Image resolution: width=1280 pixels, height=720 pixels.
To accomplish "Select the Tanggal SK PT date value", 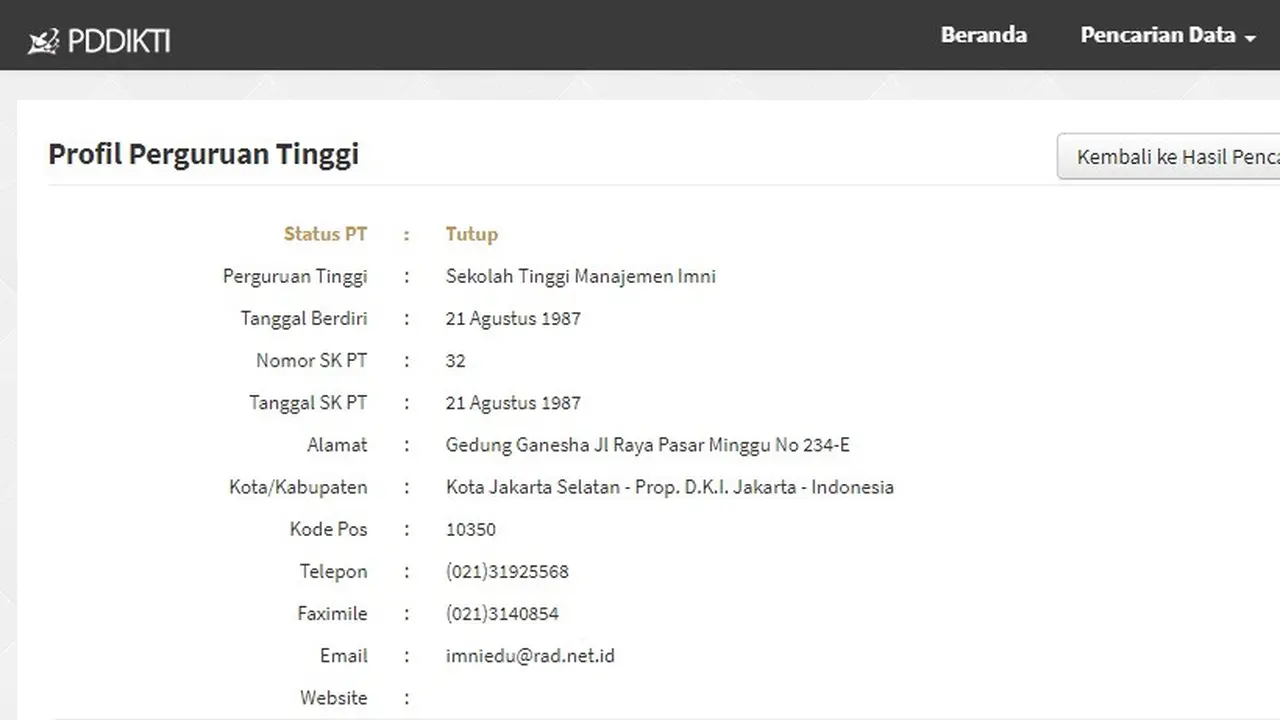I will [x=513, y=403].
